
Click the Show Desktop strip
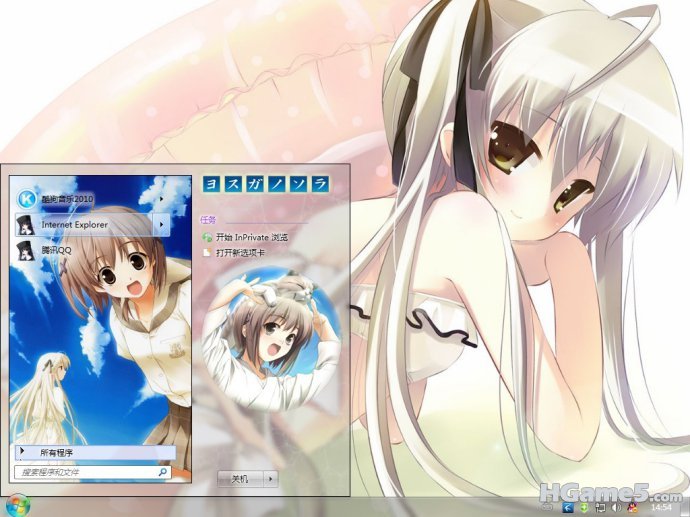tap(685, 507)
